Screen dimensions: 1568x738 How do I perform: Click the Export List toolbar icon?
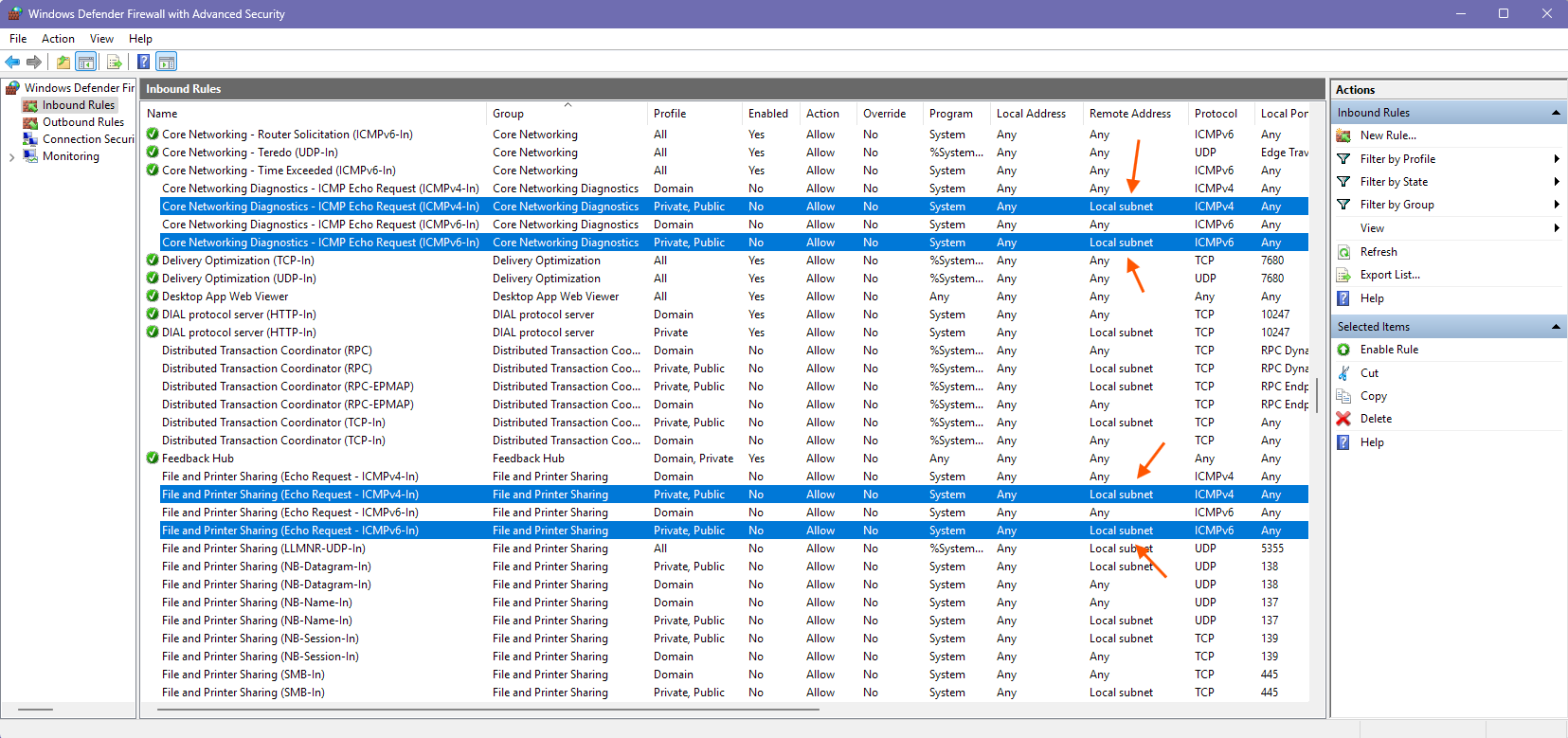(115, 63)
